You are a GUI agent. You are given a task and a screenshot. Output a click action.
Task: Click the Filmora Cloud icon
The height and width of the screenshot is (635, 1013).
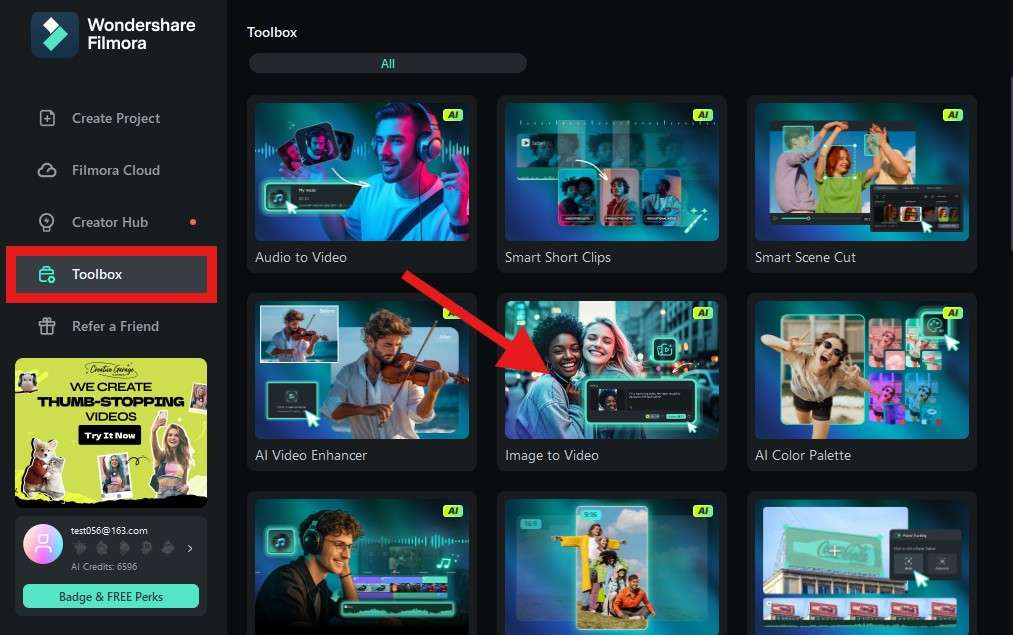coord(47,170)
